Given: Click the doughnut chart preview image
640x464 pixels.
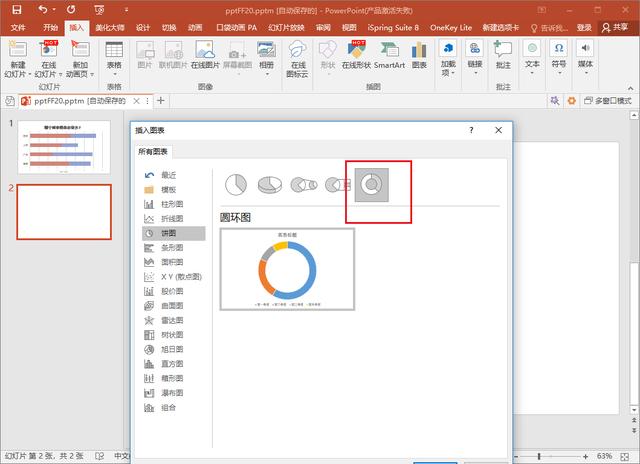Looking at the screenshot, I should pos(287,268).
